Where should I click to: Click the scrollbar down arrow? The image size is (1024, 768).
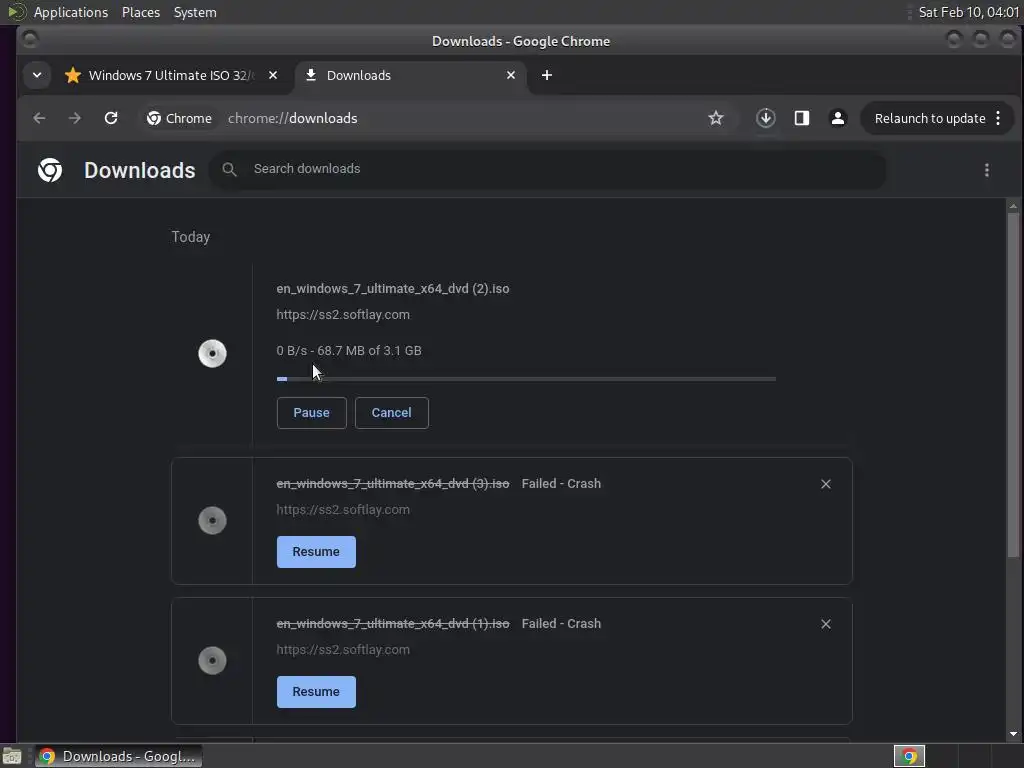[1013, 734]
